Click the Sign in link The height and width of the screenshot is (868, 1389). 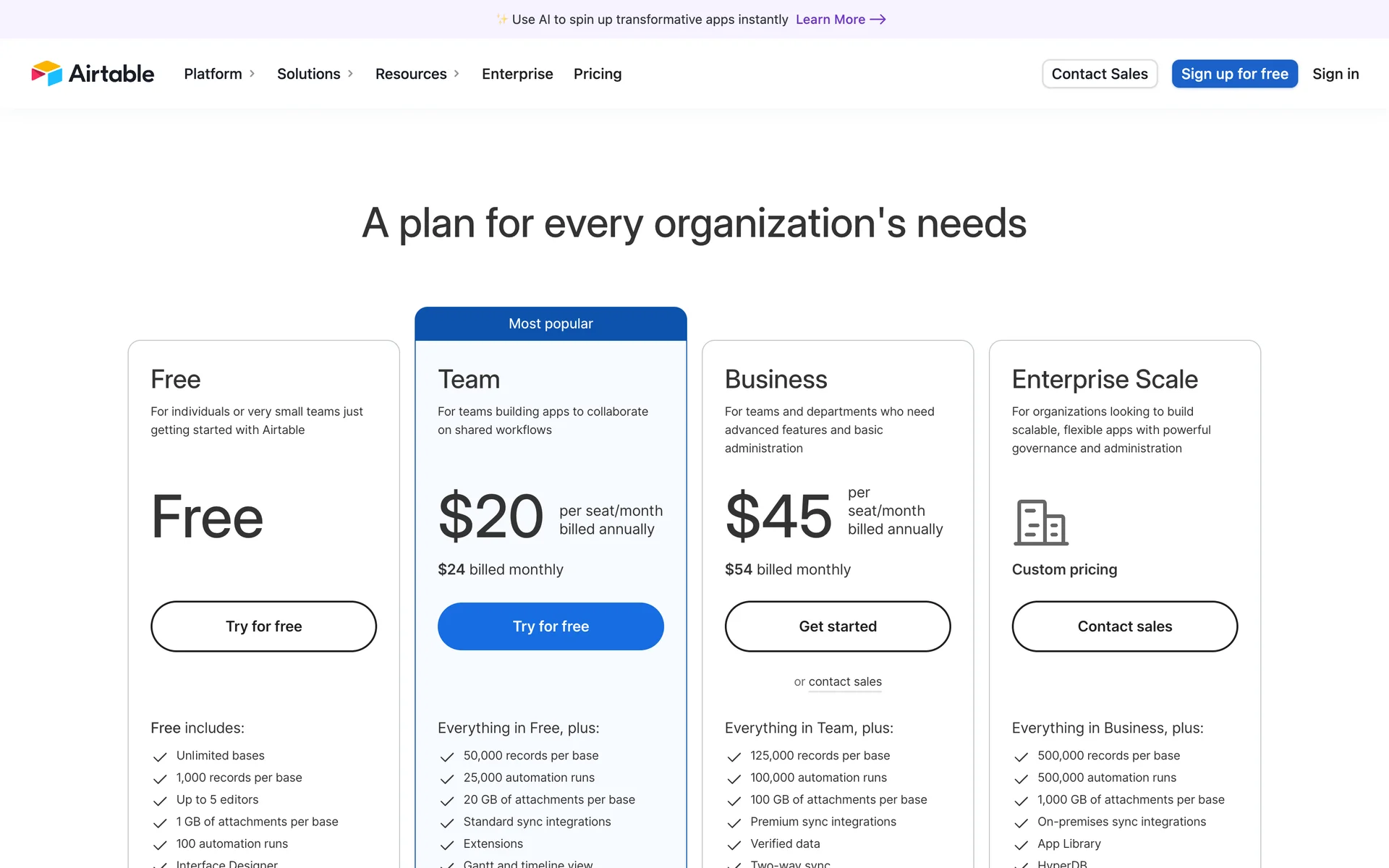tap(1335, 74)
